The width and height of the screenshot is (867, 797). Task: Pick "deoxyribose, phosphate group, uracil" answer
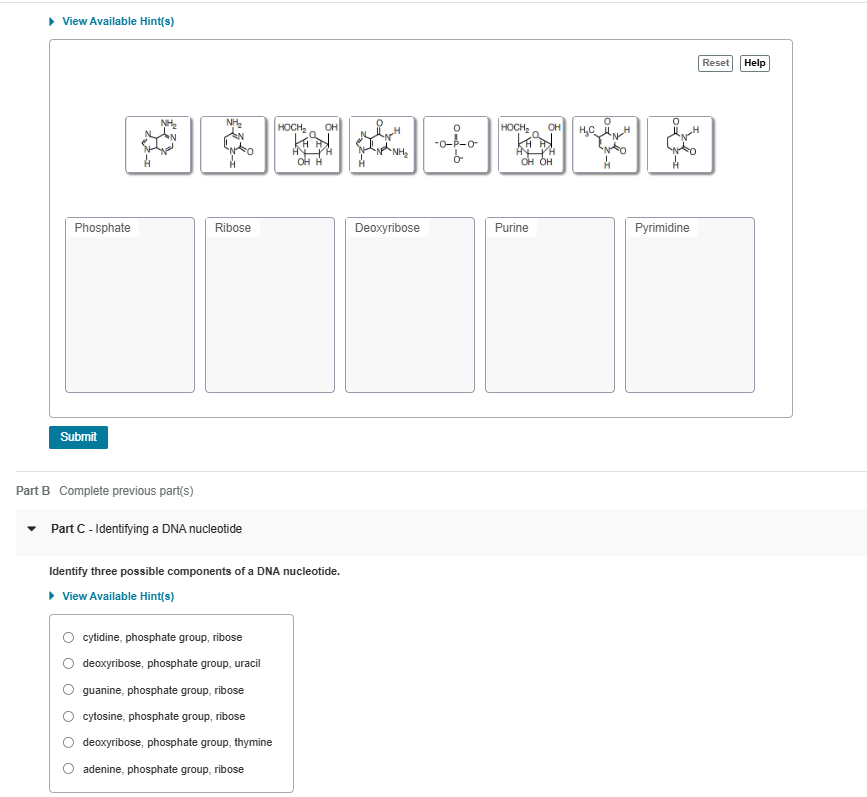(x=68, y=663)
